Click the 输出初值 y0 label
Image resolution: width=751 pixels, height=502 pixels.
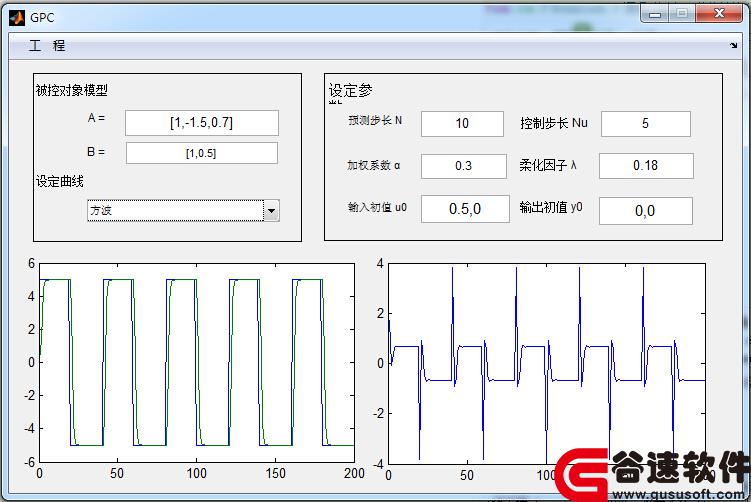click(551, 207)
